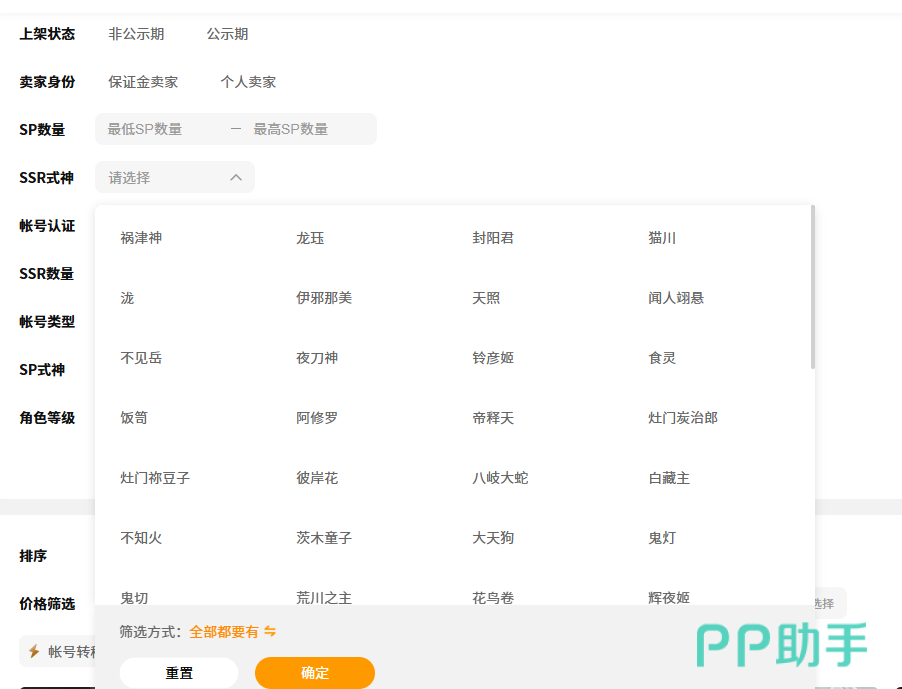902x689 pixels.
Task: Select 公示期 listing status
Action: [x=227, y=34]
